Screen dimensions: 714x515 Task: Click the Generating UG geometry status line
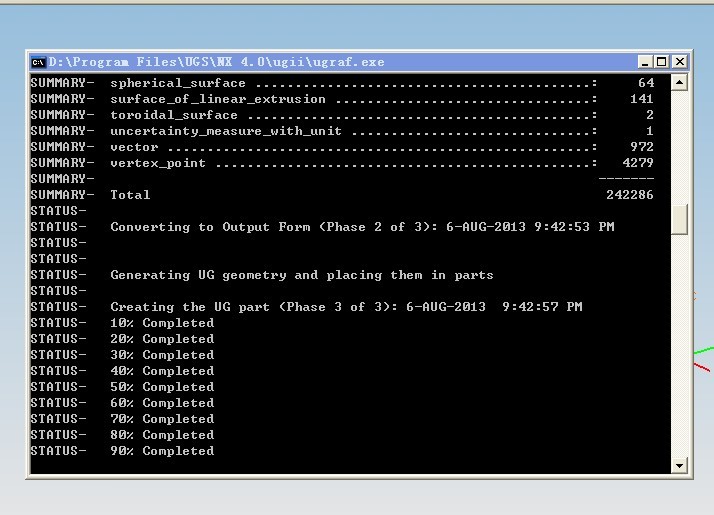301,275
